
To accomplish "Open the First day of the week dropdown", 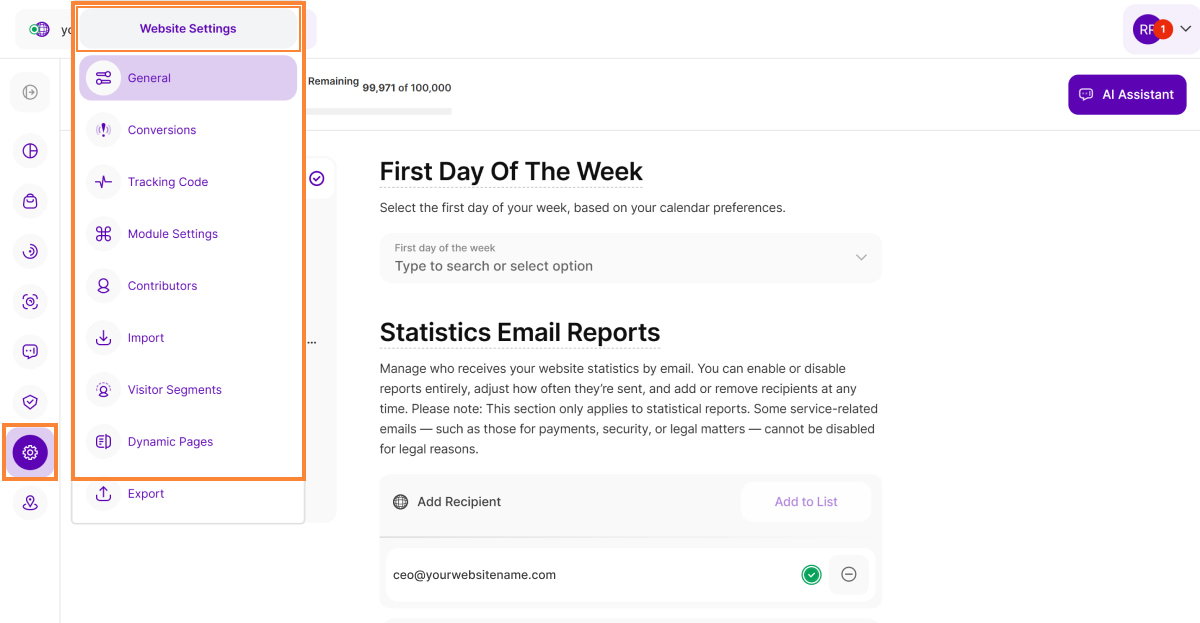I will [630, 258].
